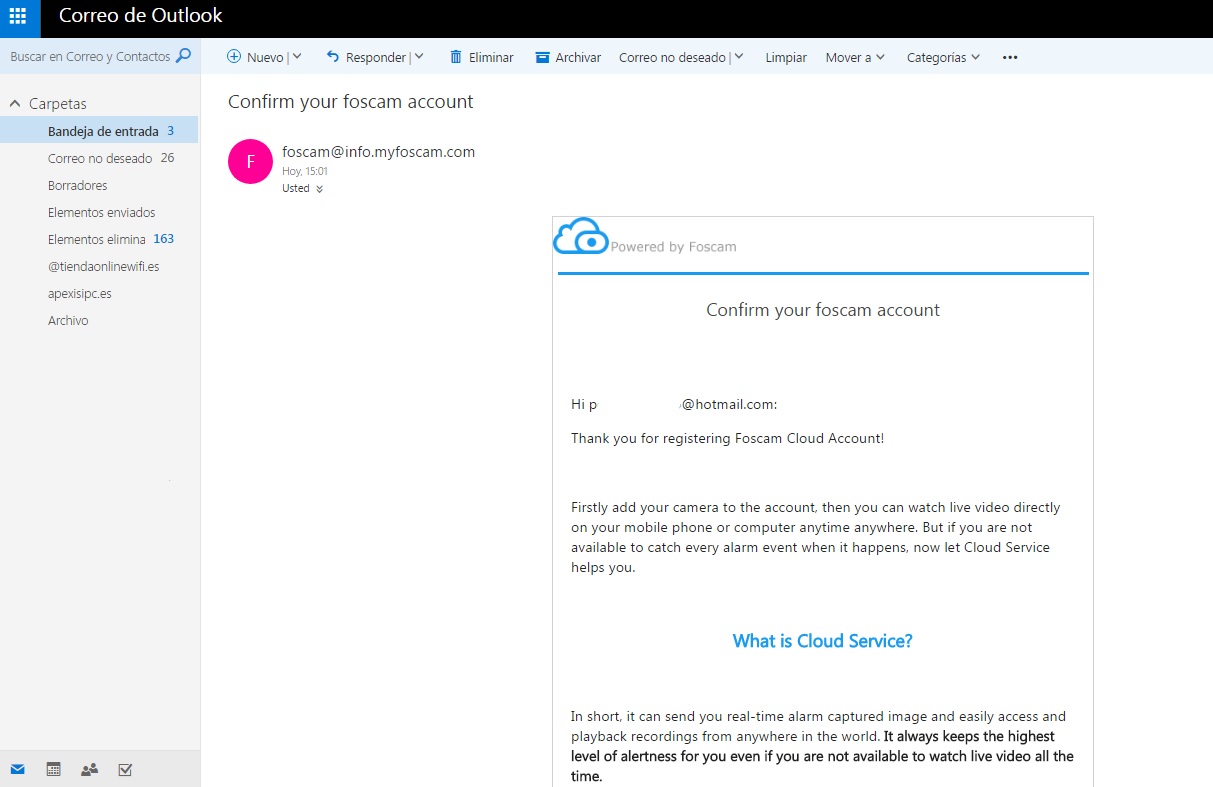Click the Archivar toolbar button

(x=568, y=57)
